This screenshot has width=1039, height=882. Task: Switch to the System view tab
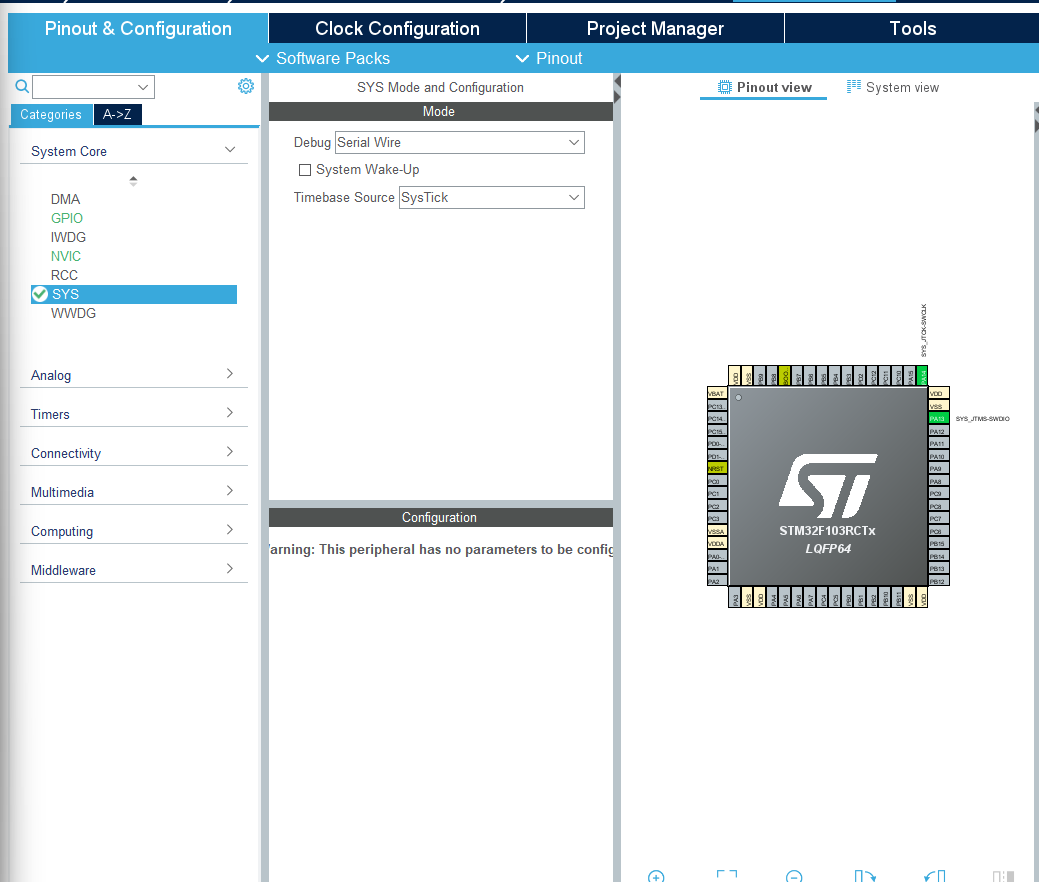pos(893,87)
